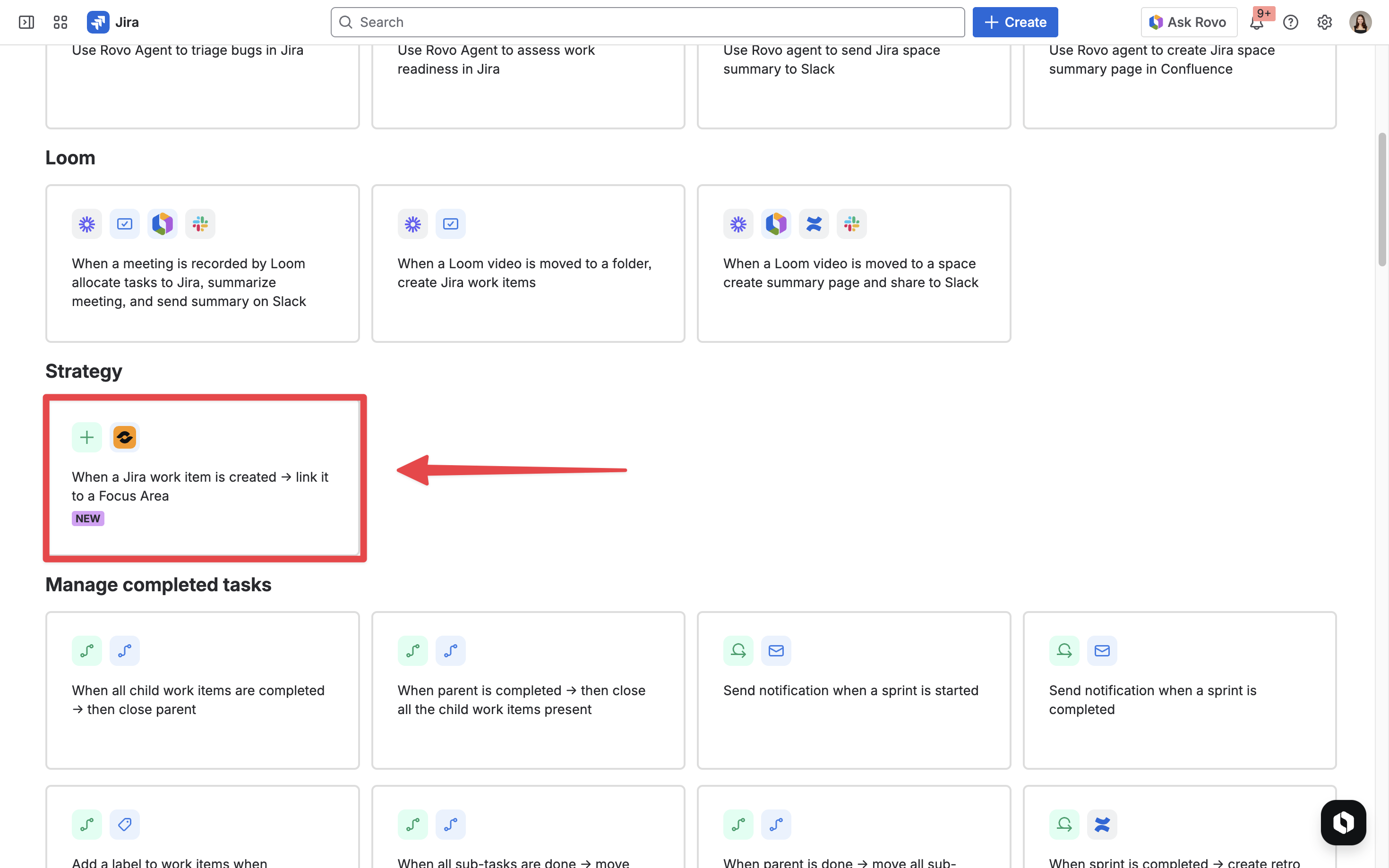The image size is (1389, 868).
Task: Select 'Send notification when a sprint is started'
Action: pos(853,690)
